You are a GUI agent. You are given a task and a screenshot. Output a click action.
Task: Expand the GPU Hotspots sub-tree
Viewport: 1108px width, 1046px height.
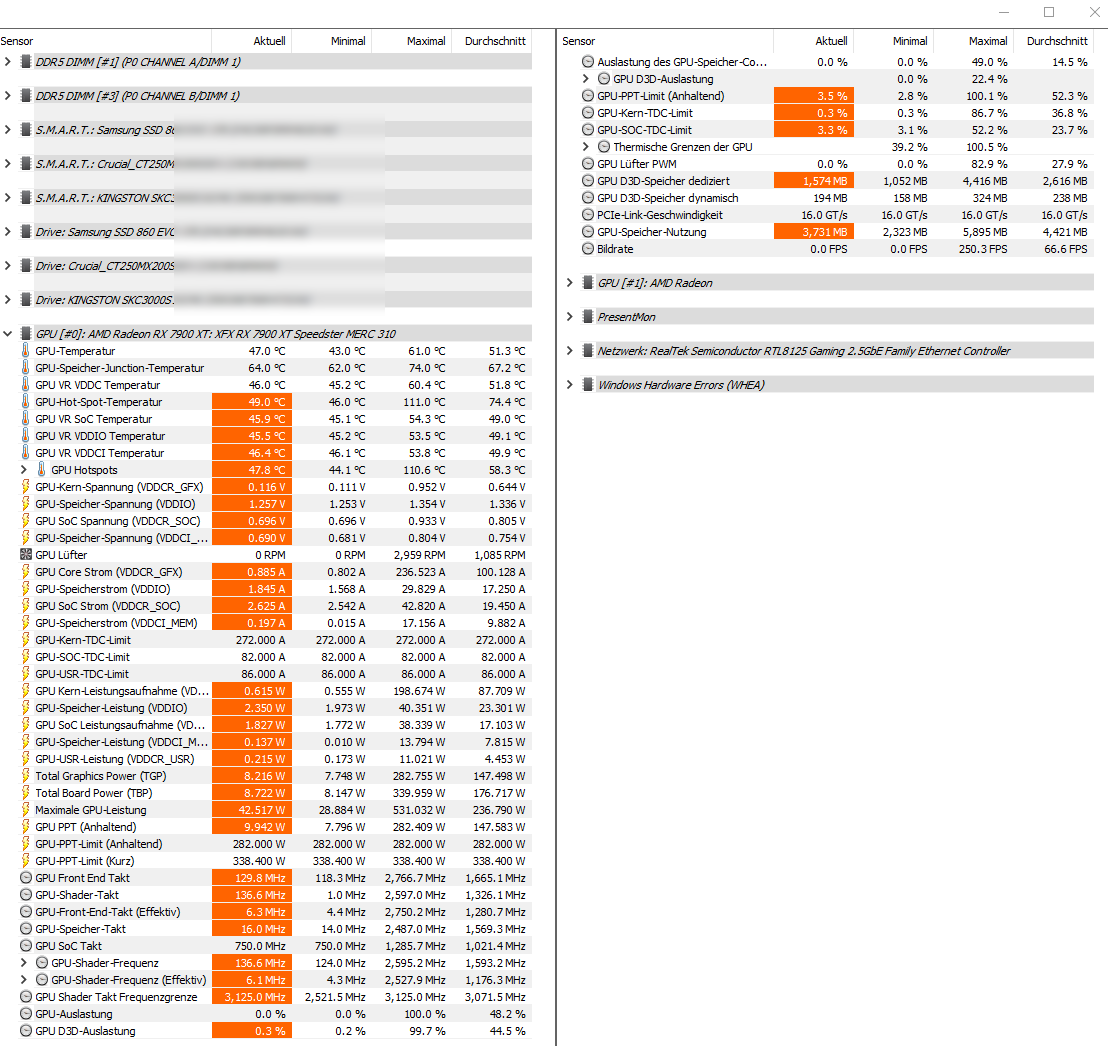(x=23, y=469)
